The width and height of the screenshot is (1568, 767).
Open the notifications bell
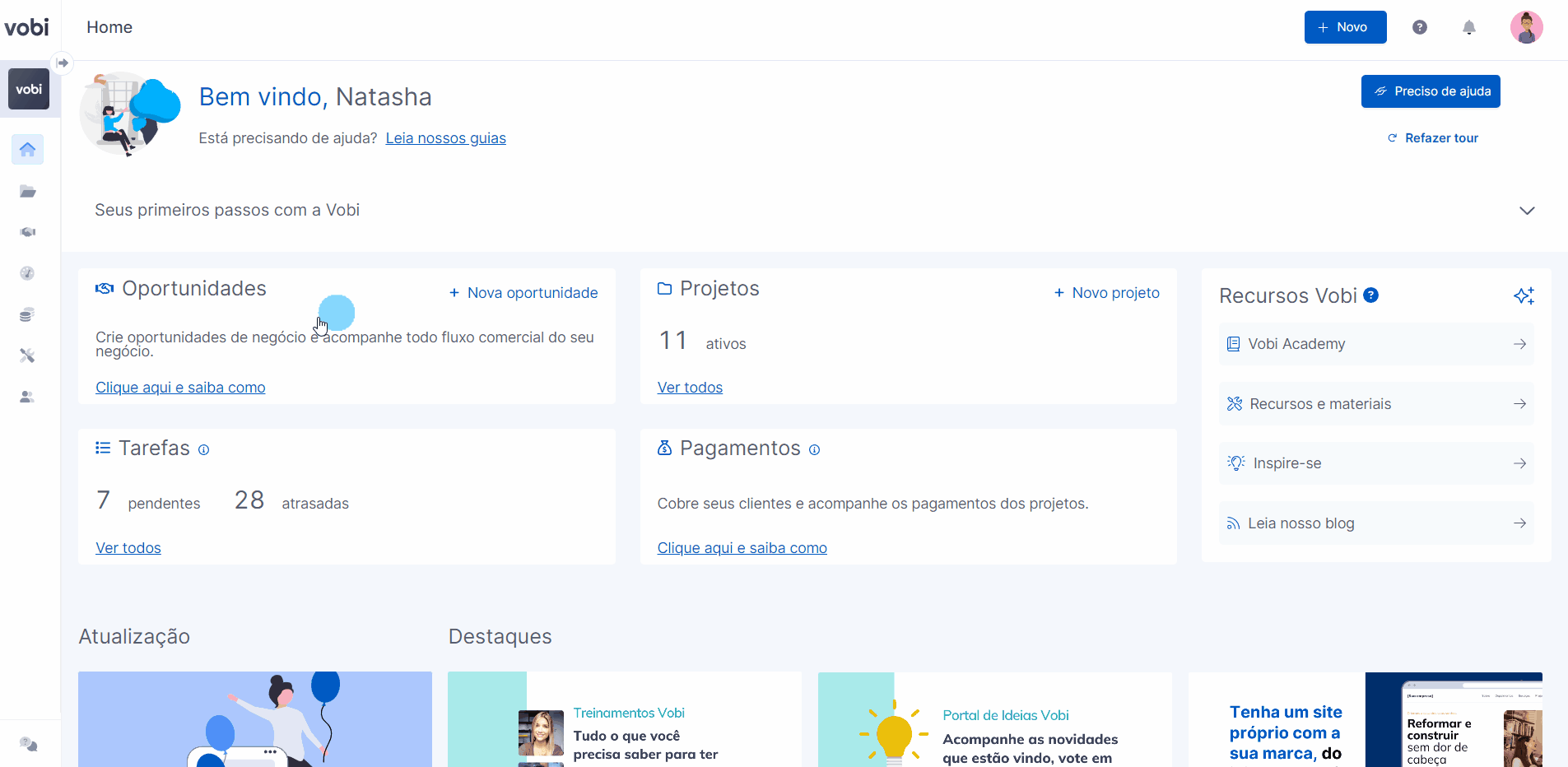coord(1469,27)
